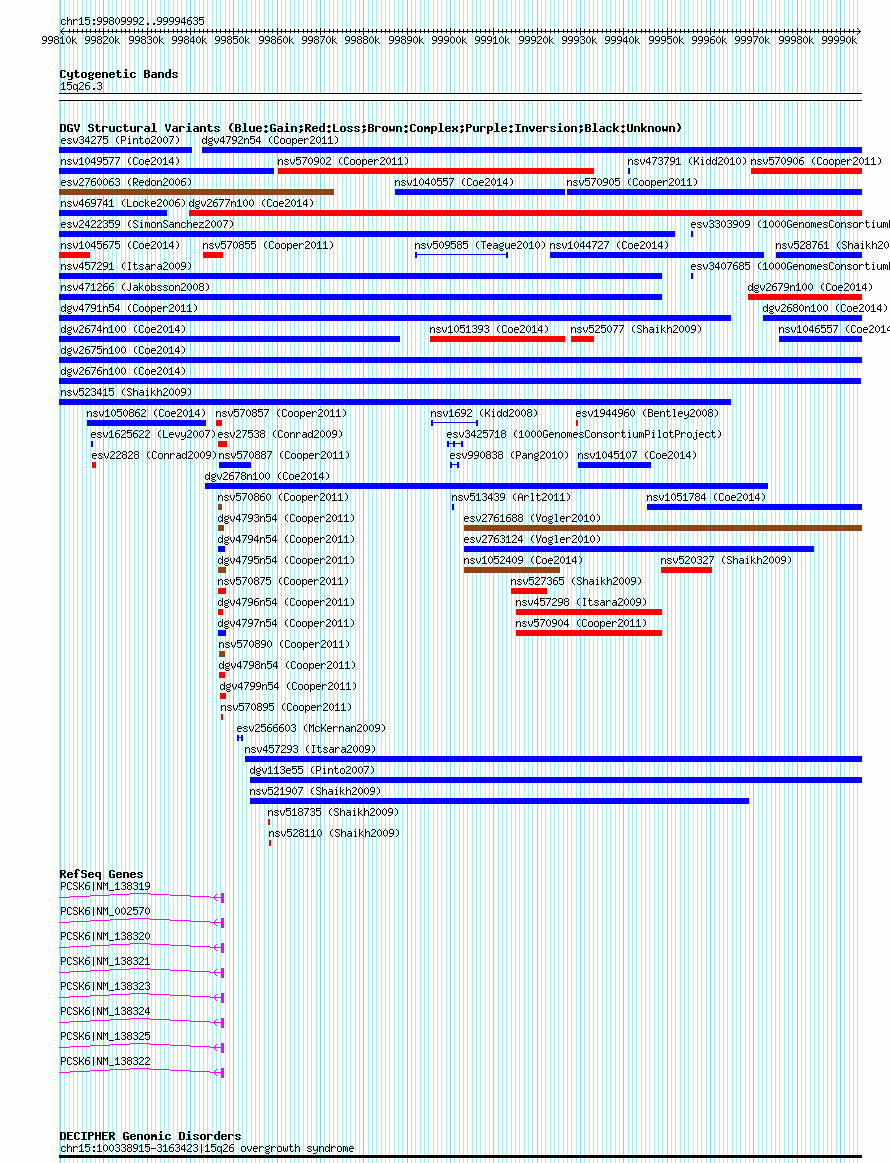This screenshot has width=890, height=1163.
Task: Click dgv2677n100 (Coe2014) label
Action: [x=251, y=202]
